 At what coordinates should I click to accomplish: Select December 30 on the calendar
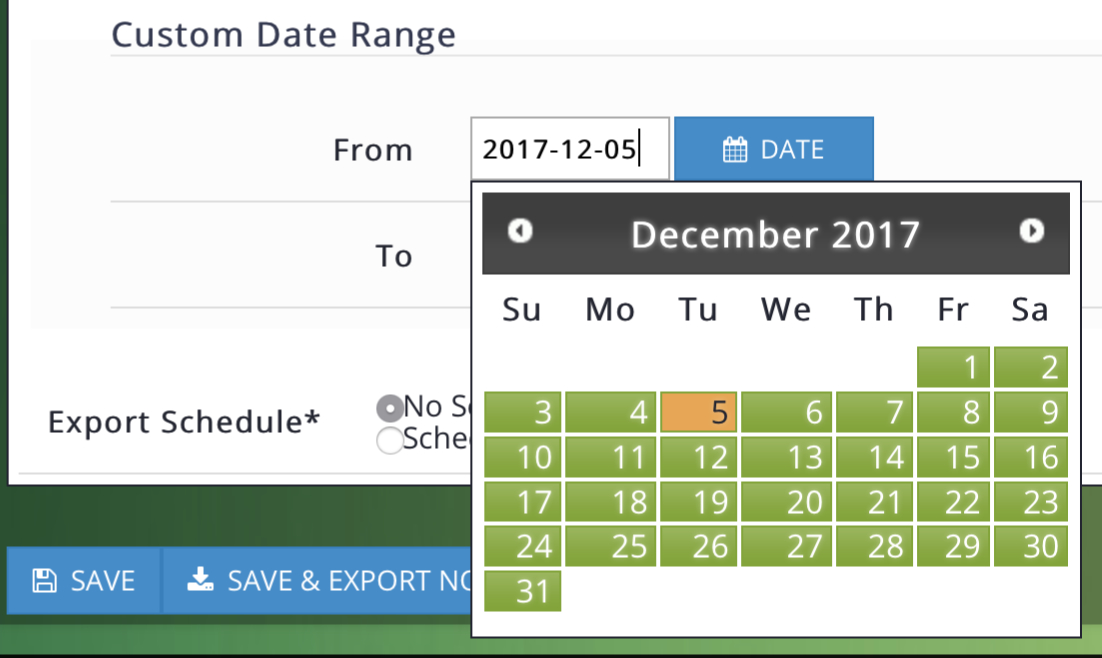pos(1031,546)
